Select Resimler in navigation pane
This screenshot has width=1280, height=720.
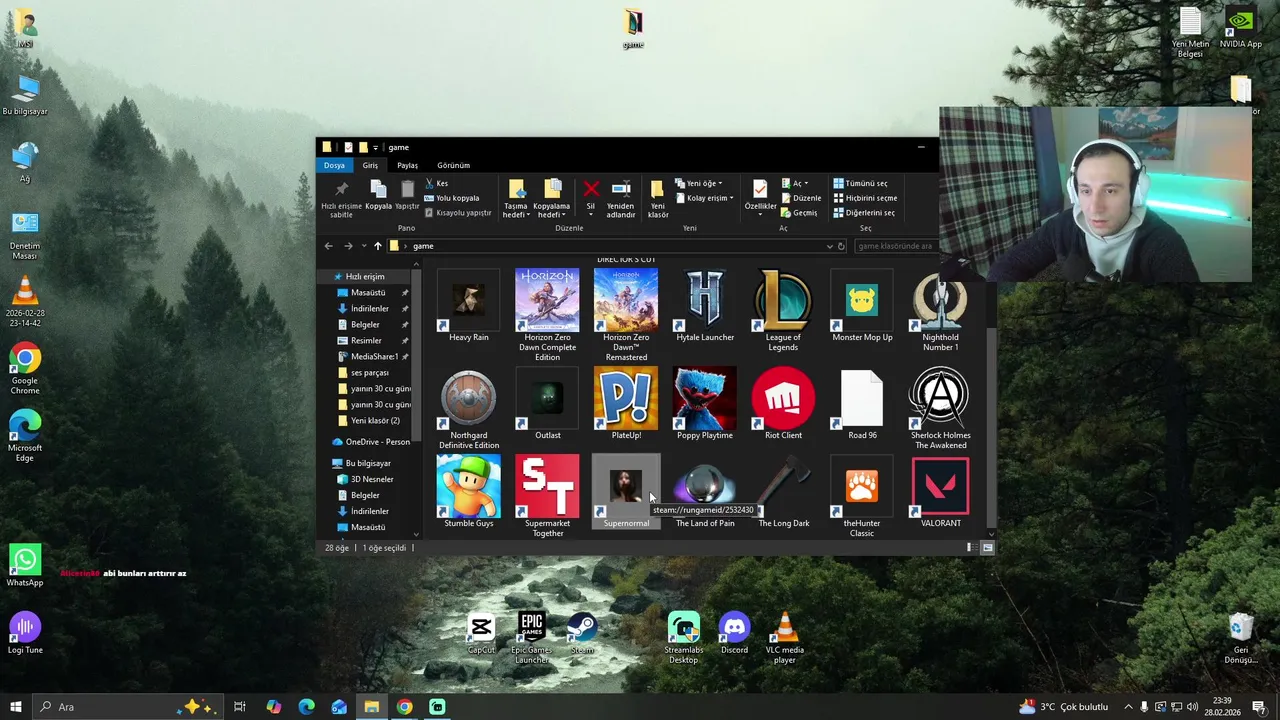(366, 340)
